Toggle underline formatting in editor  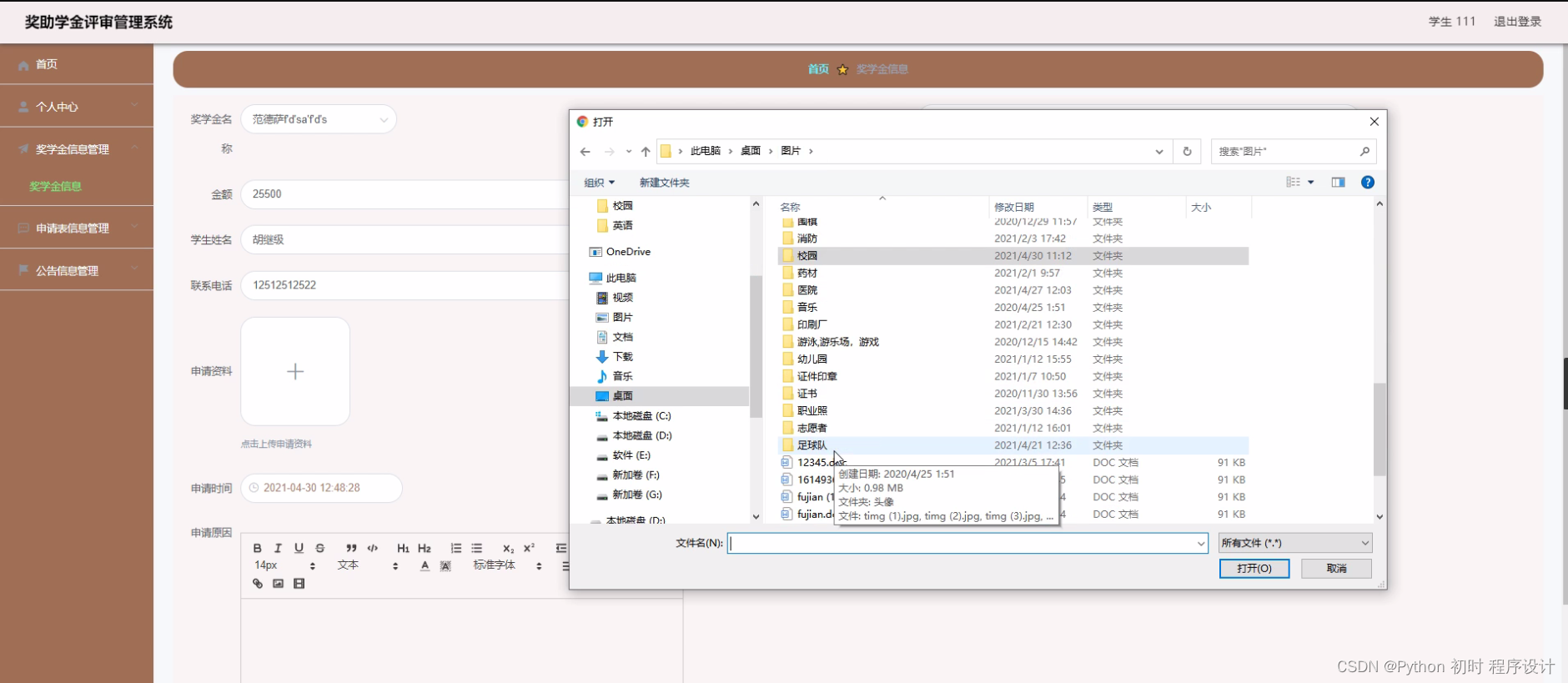click(x=299, y=548)
